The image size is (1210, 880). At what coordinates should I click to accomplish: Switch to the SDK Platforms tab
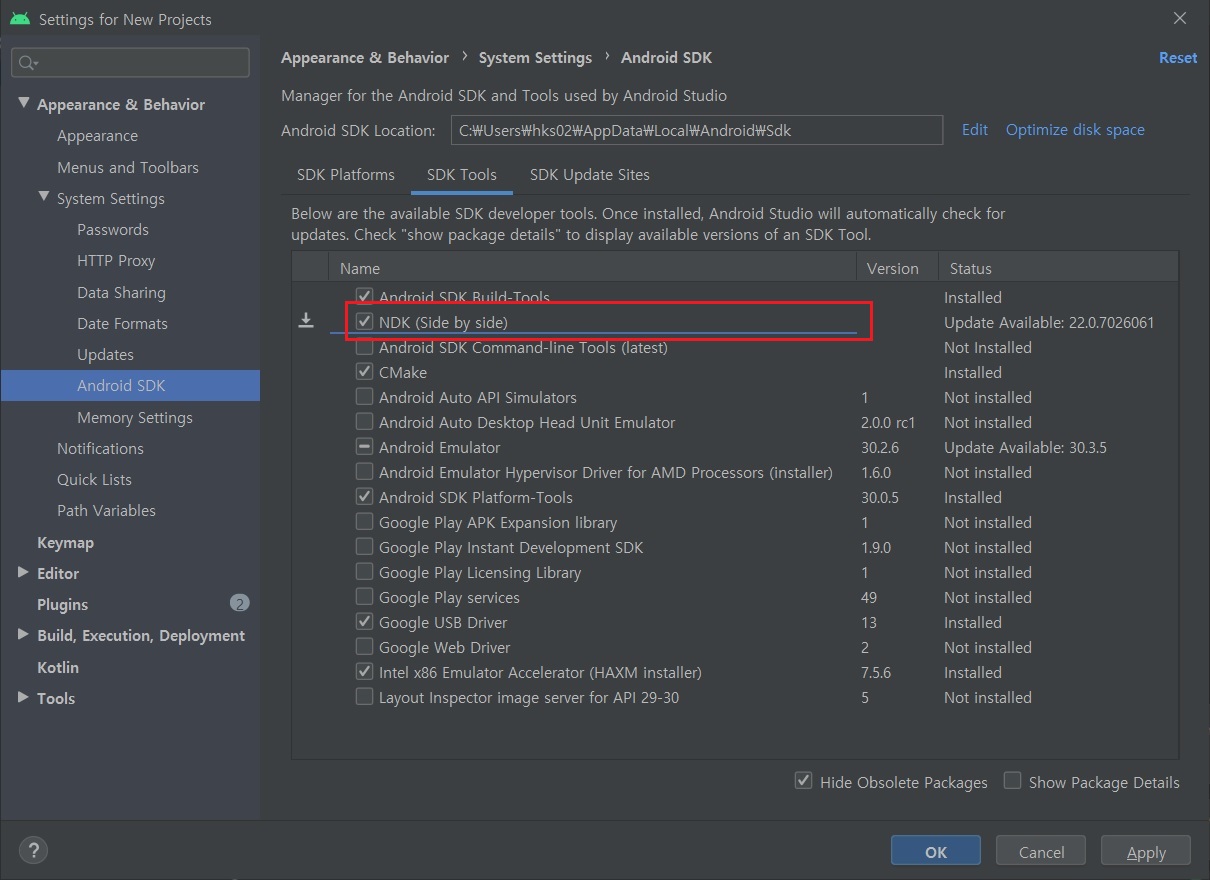[346, 174]
